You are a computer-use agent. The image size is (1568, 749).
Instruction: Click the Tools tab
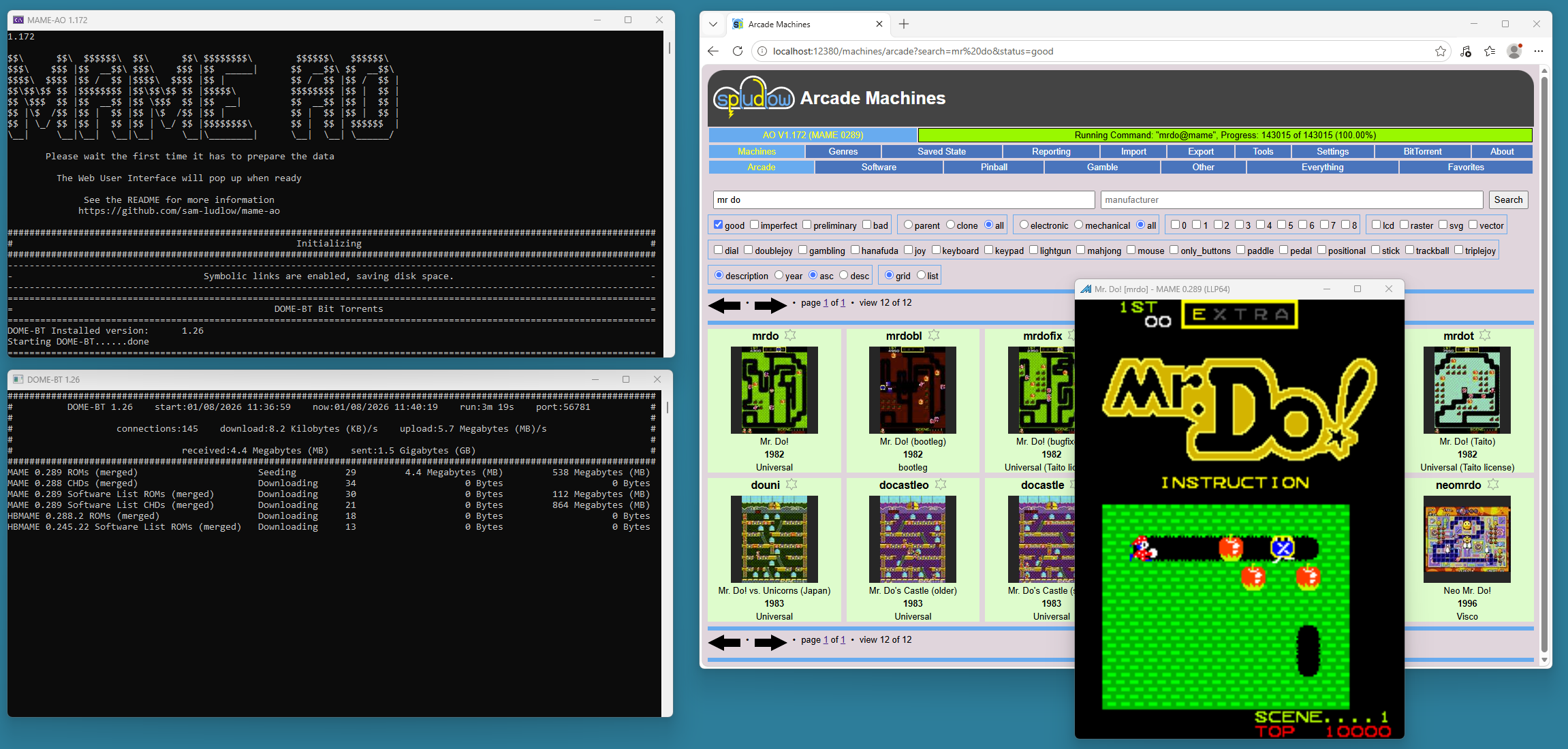1263,152
